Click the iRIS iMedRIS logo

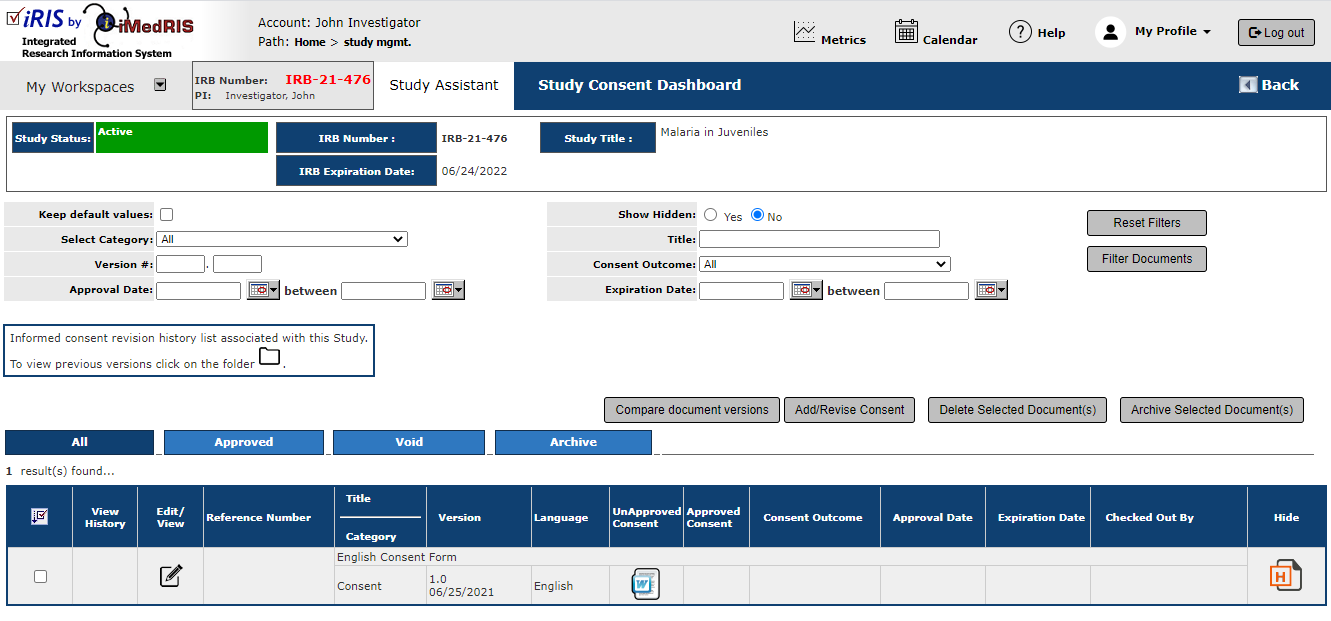coord(100,30)
